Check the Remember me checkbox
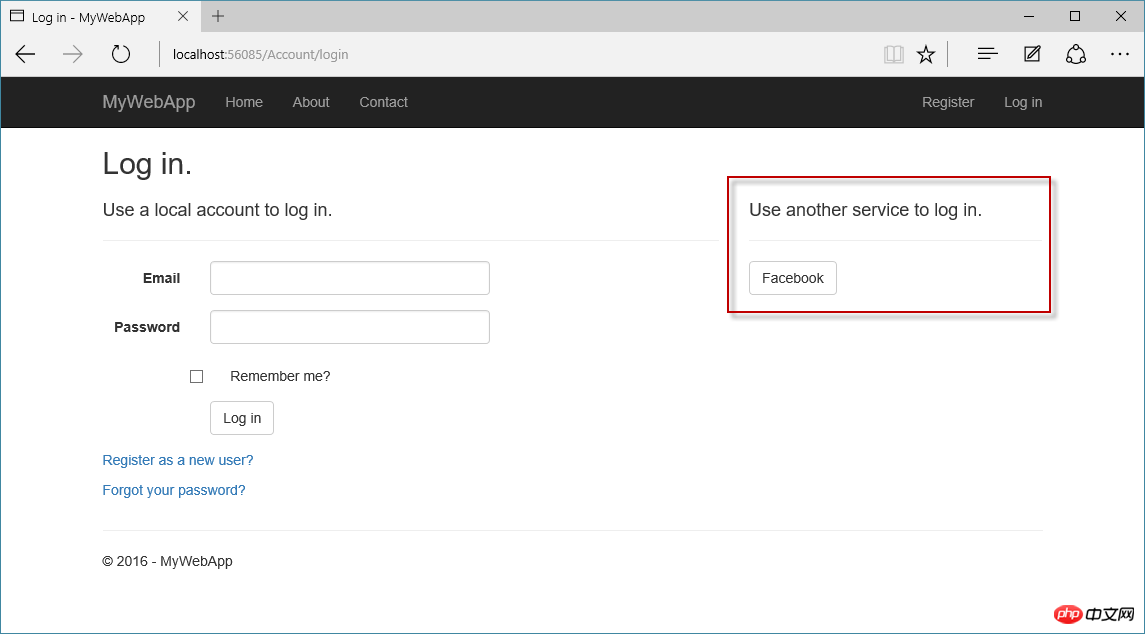The height and width of the screenshot is (634, 1145). click(196, 376)
